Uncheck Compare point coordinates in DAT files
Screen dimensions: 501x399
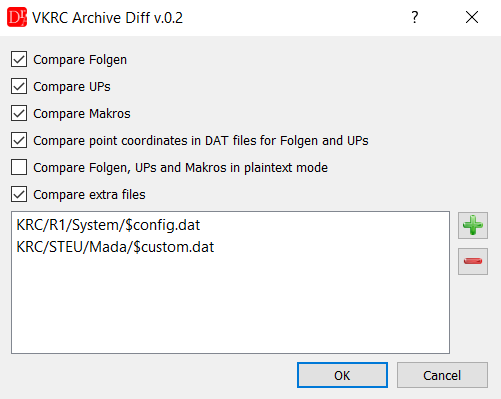click(x=19, y=140)
